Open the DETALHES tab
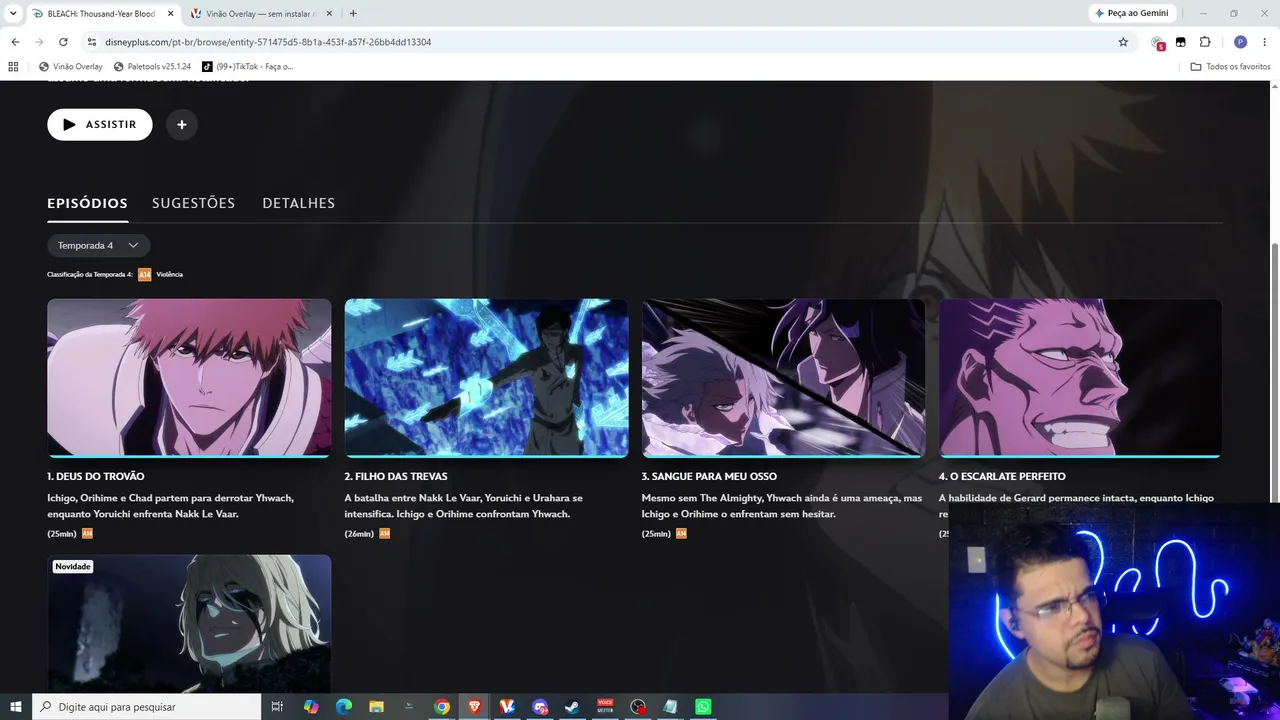1280x720 pixels. pos(298,203)
